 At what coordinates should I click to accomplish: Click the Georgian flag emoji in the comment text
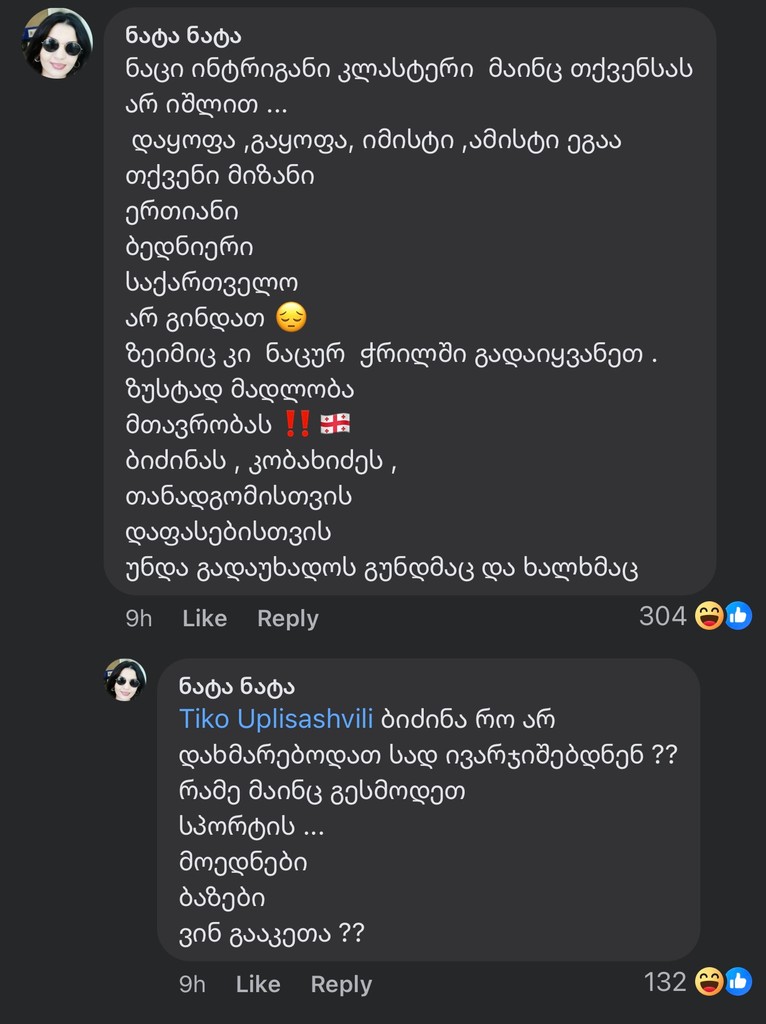pos(334,424)
